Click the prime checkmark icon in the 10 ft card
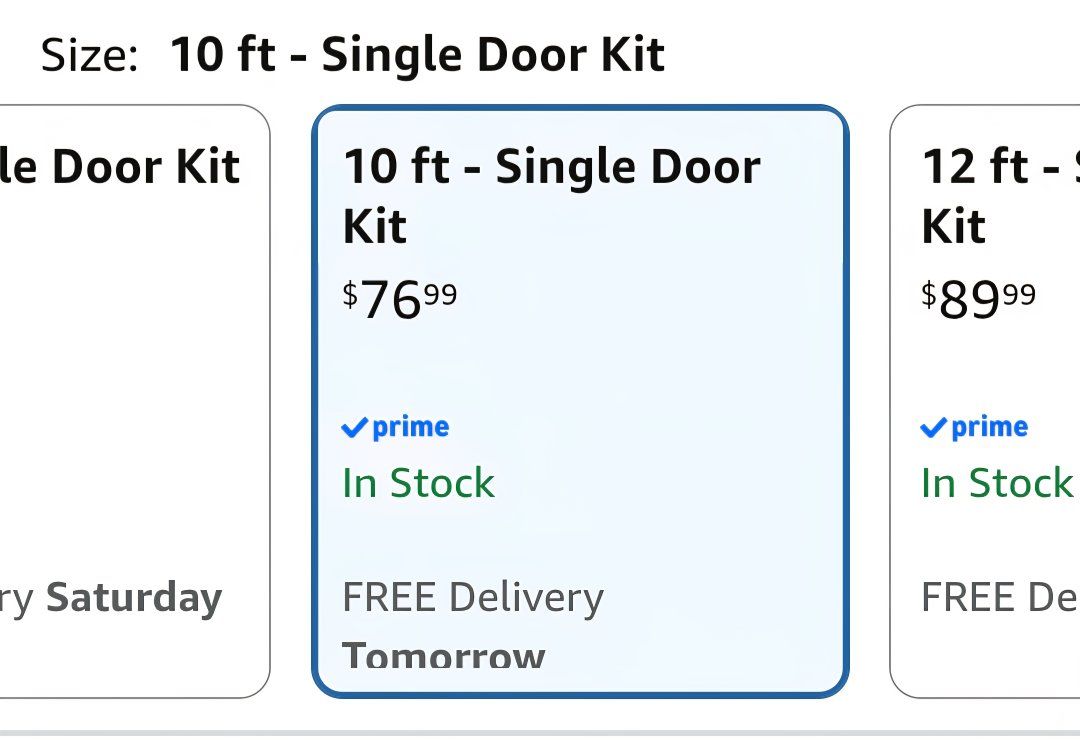 (355, 428)
